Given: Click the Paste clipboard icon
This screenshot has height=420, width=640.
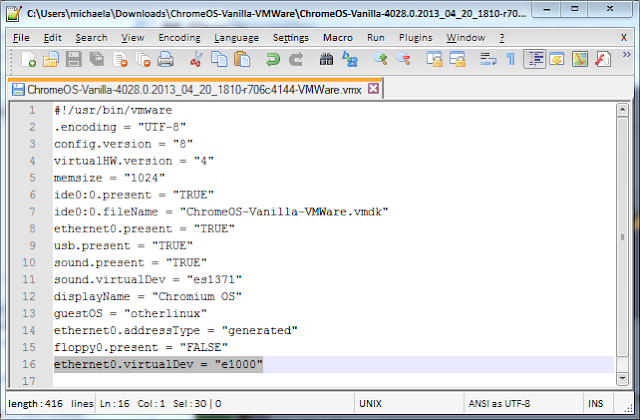Looking at the screenshot, I should pyautogui.click(x=242, y=59).
